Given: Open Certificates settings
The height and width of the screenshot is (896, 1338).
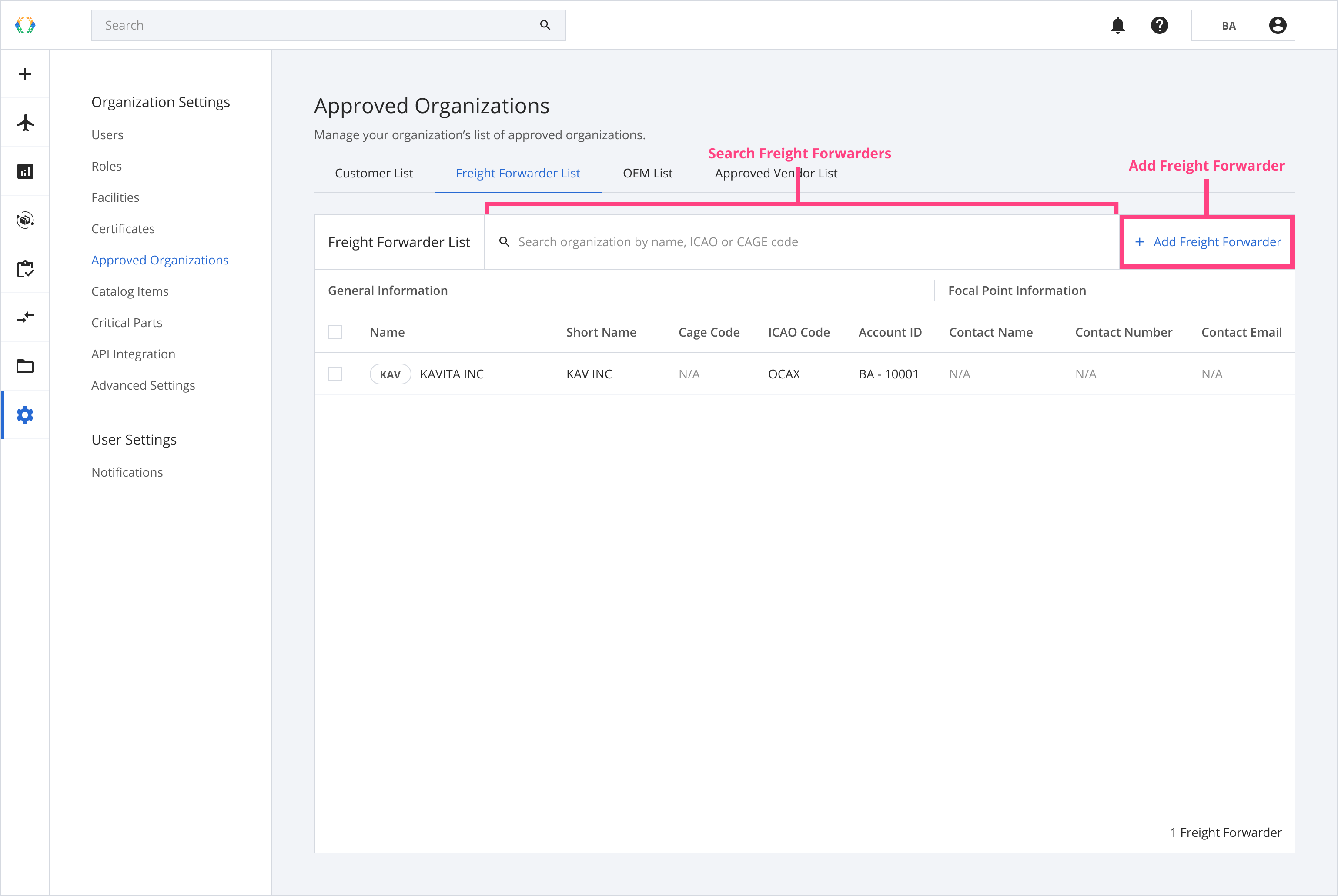Looking at the screenshot, I should pyautogui.click(x=123, y=229).
